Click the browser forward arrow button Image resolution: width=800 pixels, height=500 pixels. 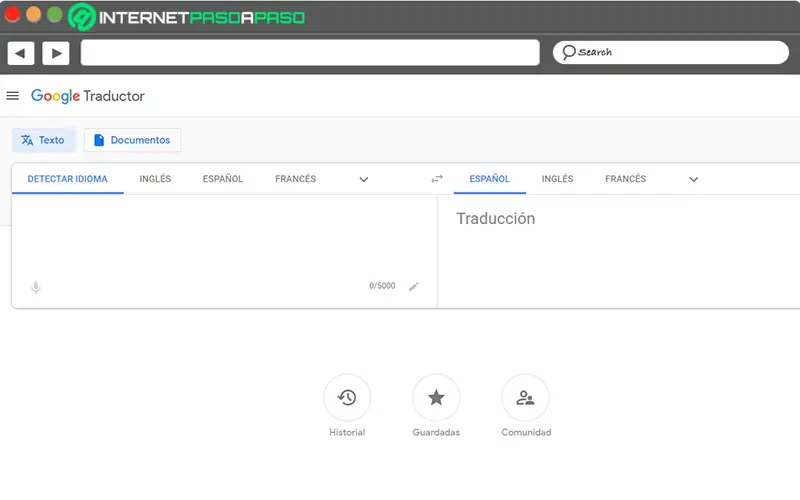[56, 53]
